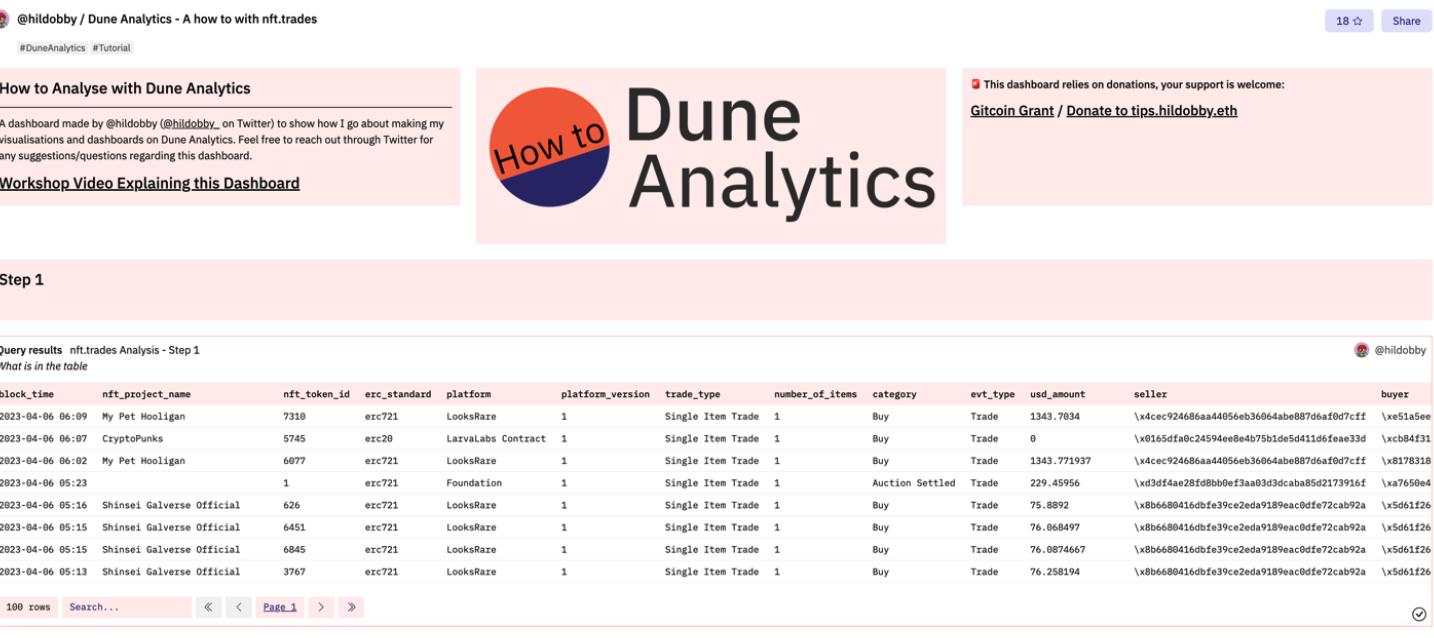This screenshot has height=638, width=1434.
Task: Click the usd_amount column header
Action: tap(1057, 394)
